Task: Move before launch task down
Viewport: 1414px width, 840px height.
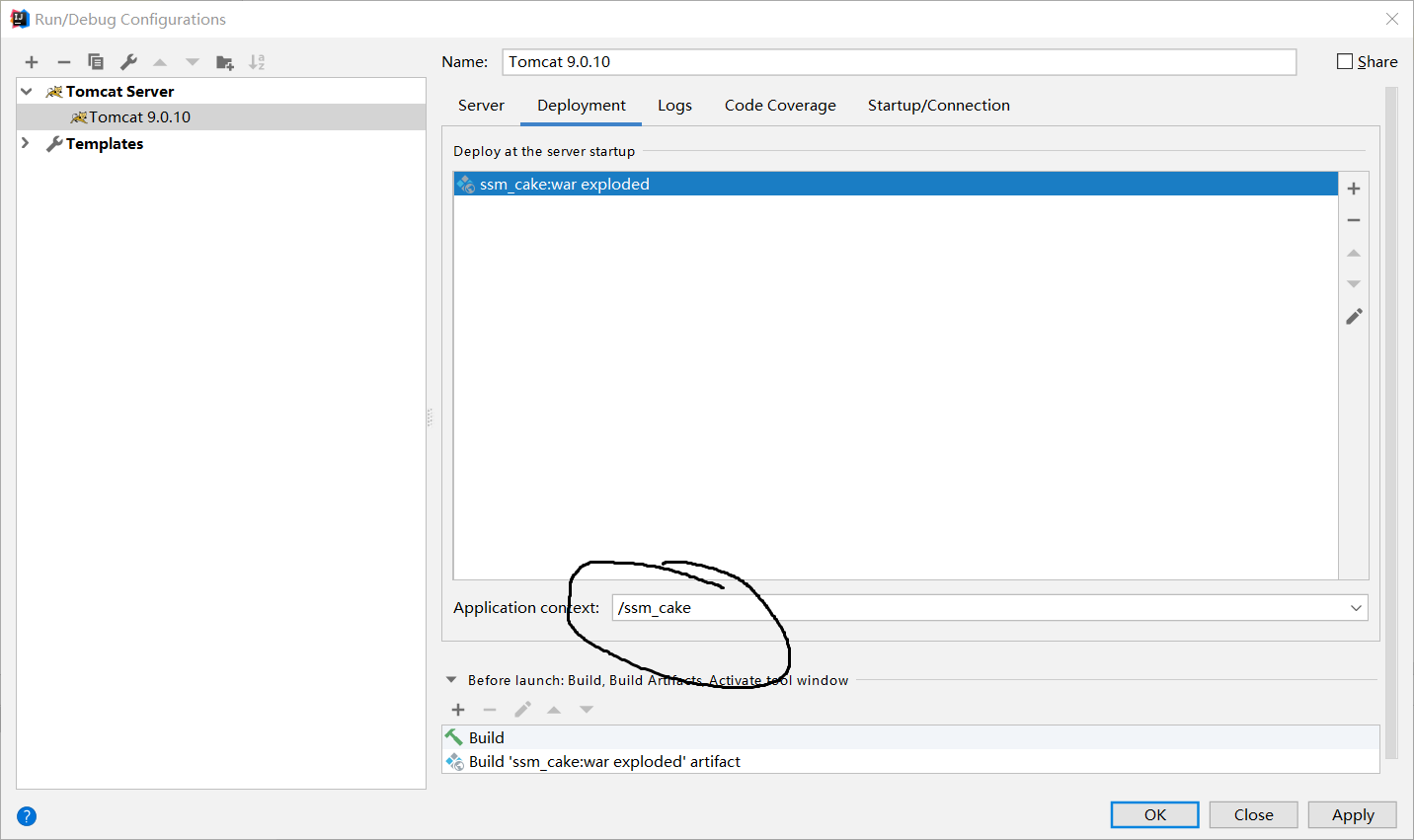Action: 587,710
